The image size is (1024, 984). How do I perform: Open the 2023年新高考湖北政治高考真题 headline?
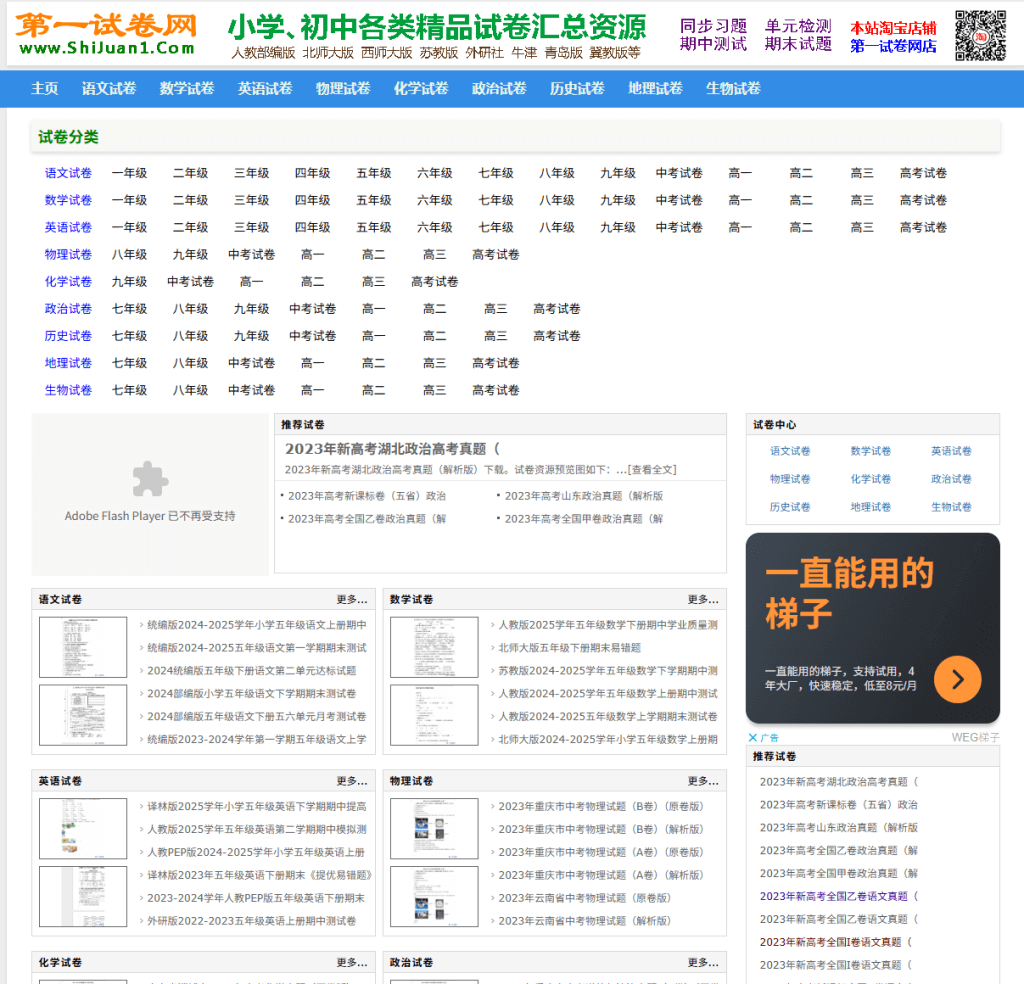tap(392, 449)
